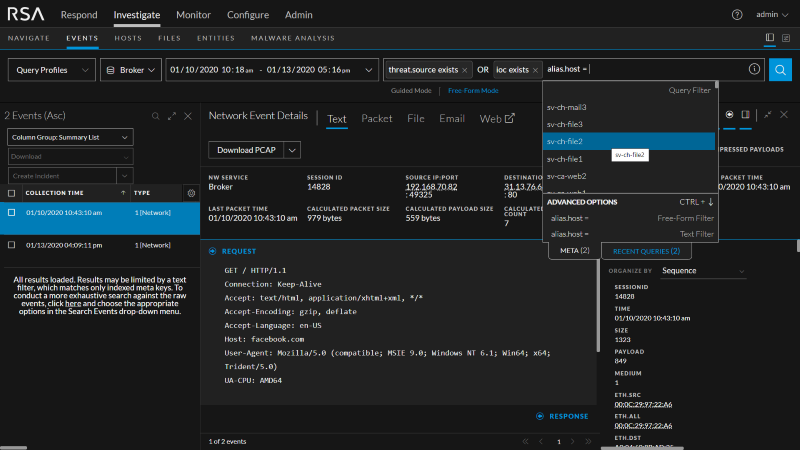Image resolution: width=800 pixels, height=450 pixels.
Task: Open the column settings gear icon
Action: [191, 193]
